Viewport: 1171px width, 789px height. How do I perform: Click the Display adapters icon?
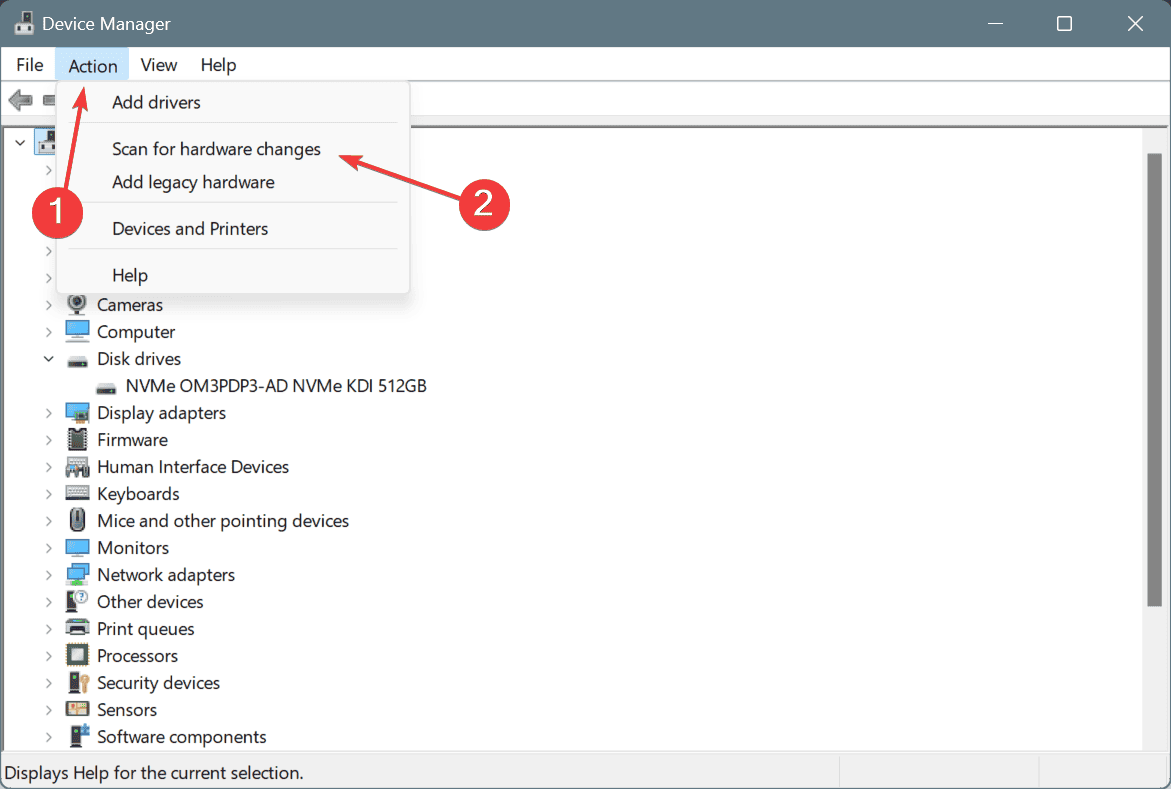click(77, 412)
